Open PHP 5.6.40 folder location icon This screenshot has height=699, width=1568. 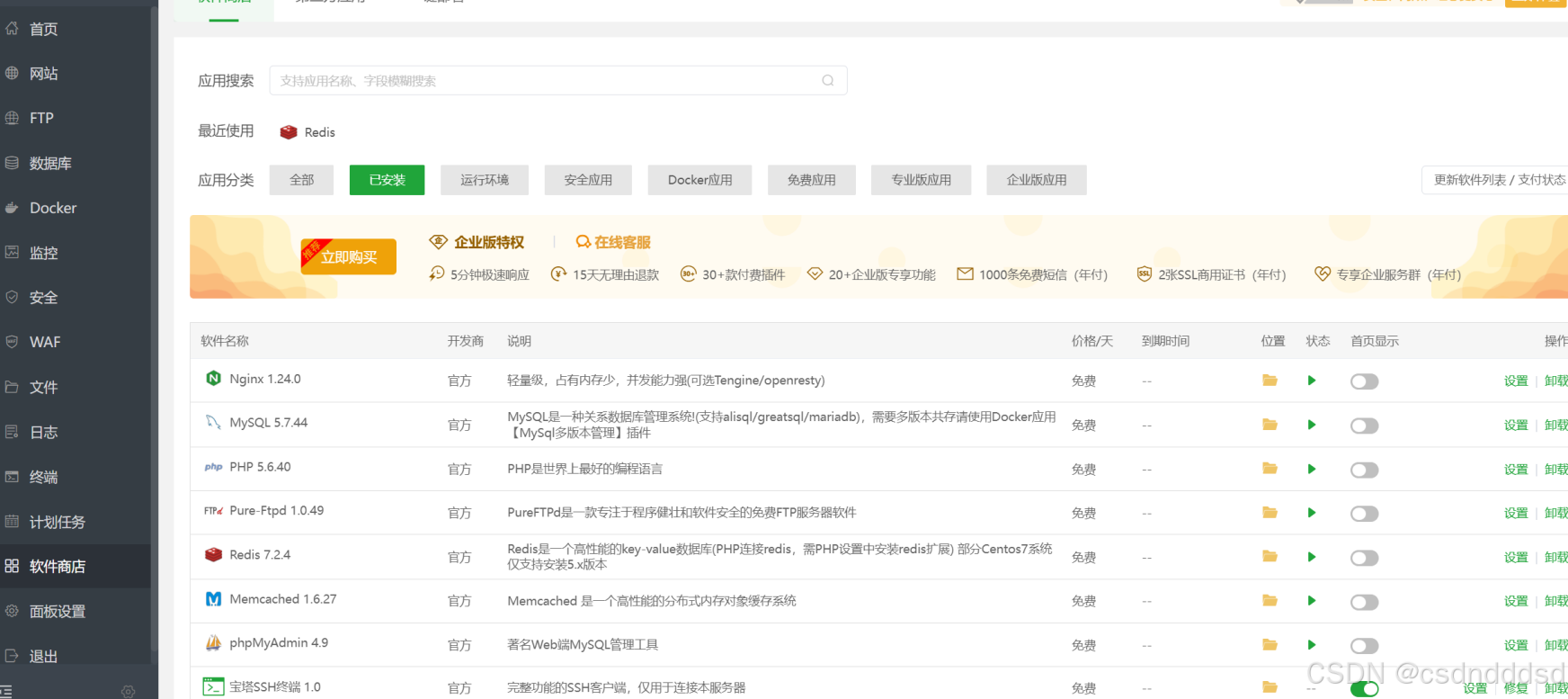1270,469
